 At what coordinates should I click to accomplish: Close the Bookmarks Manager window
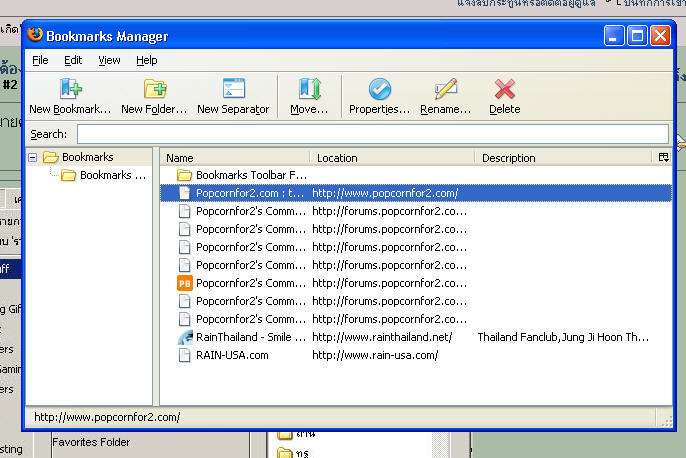click(661, 35)
